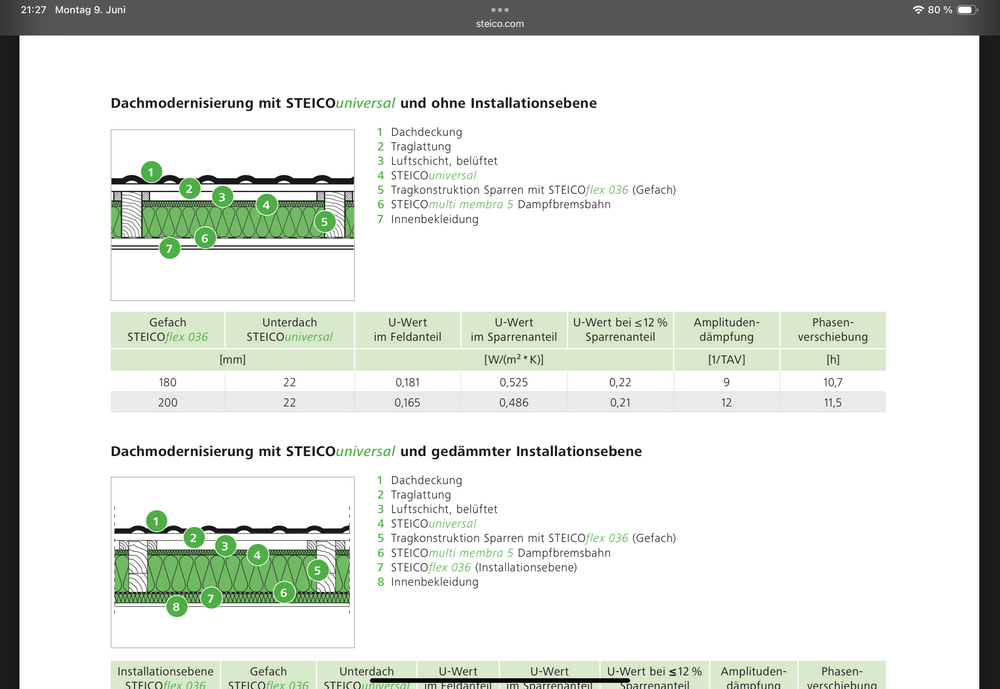Tap 'STEICOflex 036 (Installationsebene)' legend entry

(x=484, y=567)
